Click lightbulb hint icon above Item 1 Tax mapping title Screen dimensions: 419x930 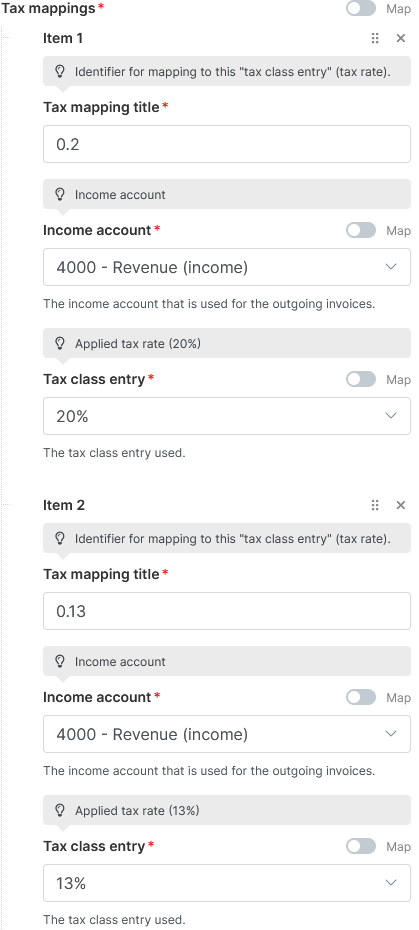point(60,72)
